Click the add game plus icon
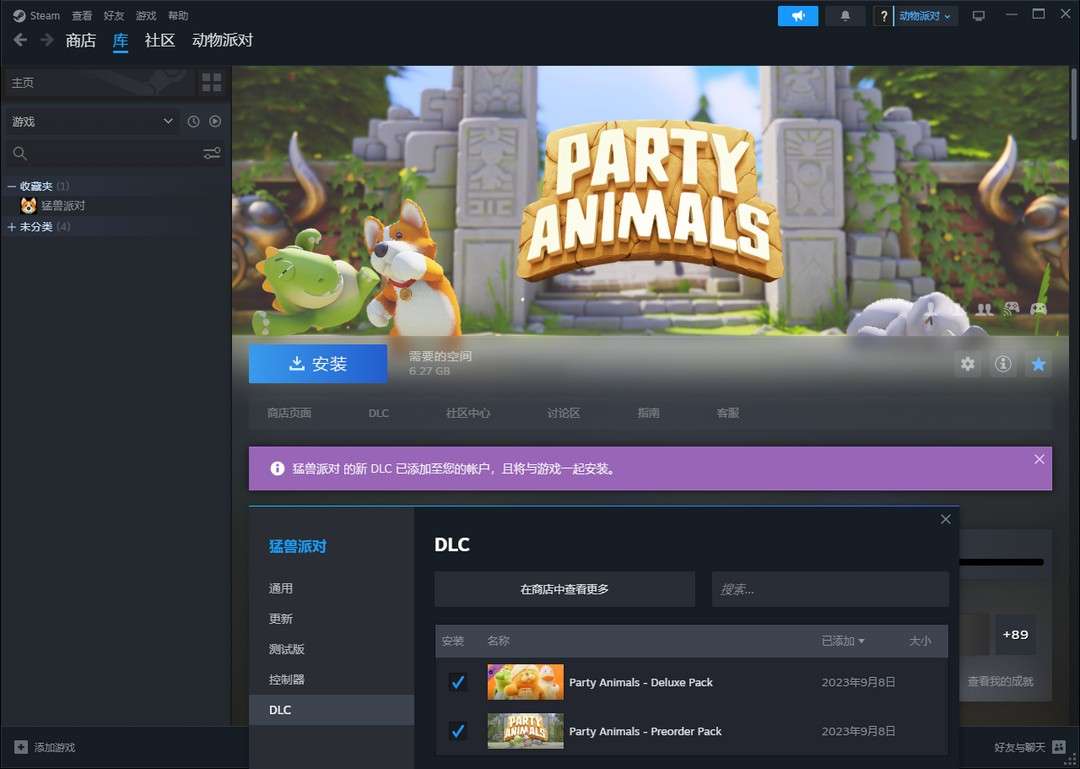 (21, 747)
